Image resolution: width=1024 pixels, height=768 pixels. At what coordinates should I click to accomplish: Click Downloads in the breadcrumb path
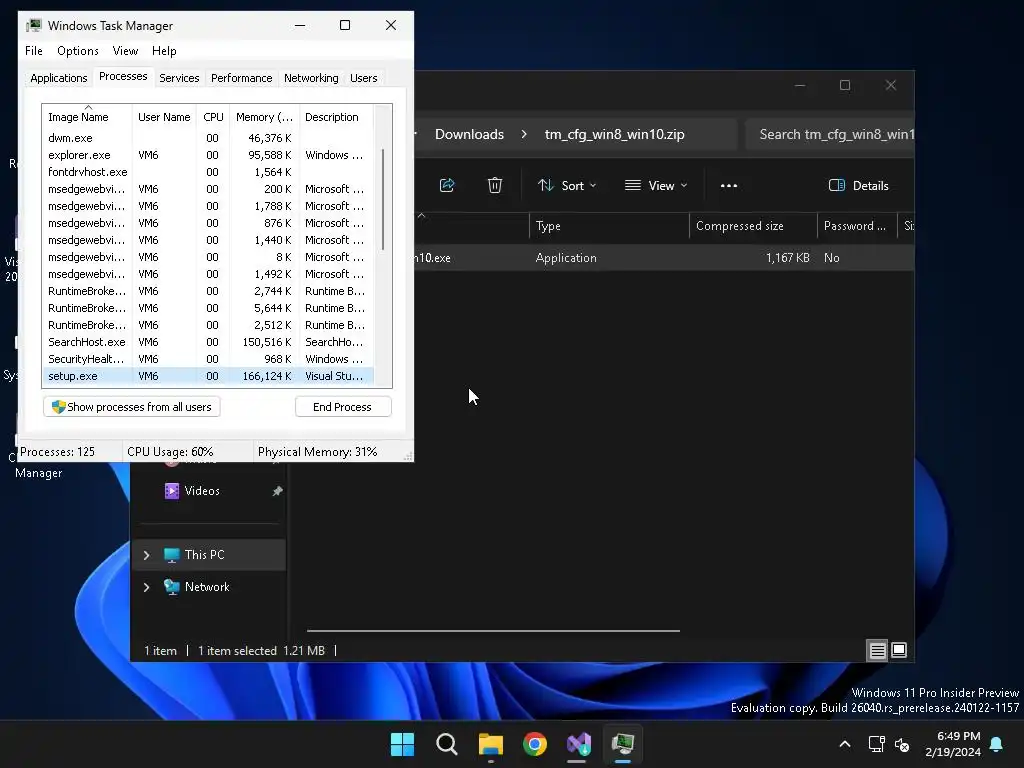point(470,134)
